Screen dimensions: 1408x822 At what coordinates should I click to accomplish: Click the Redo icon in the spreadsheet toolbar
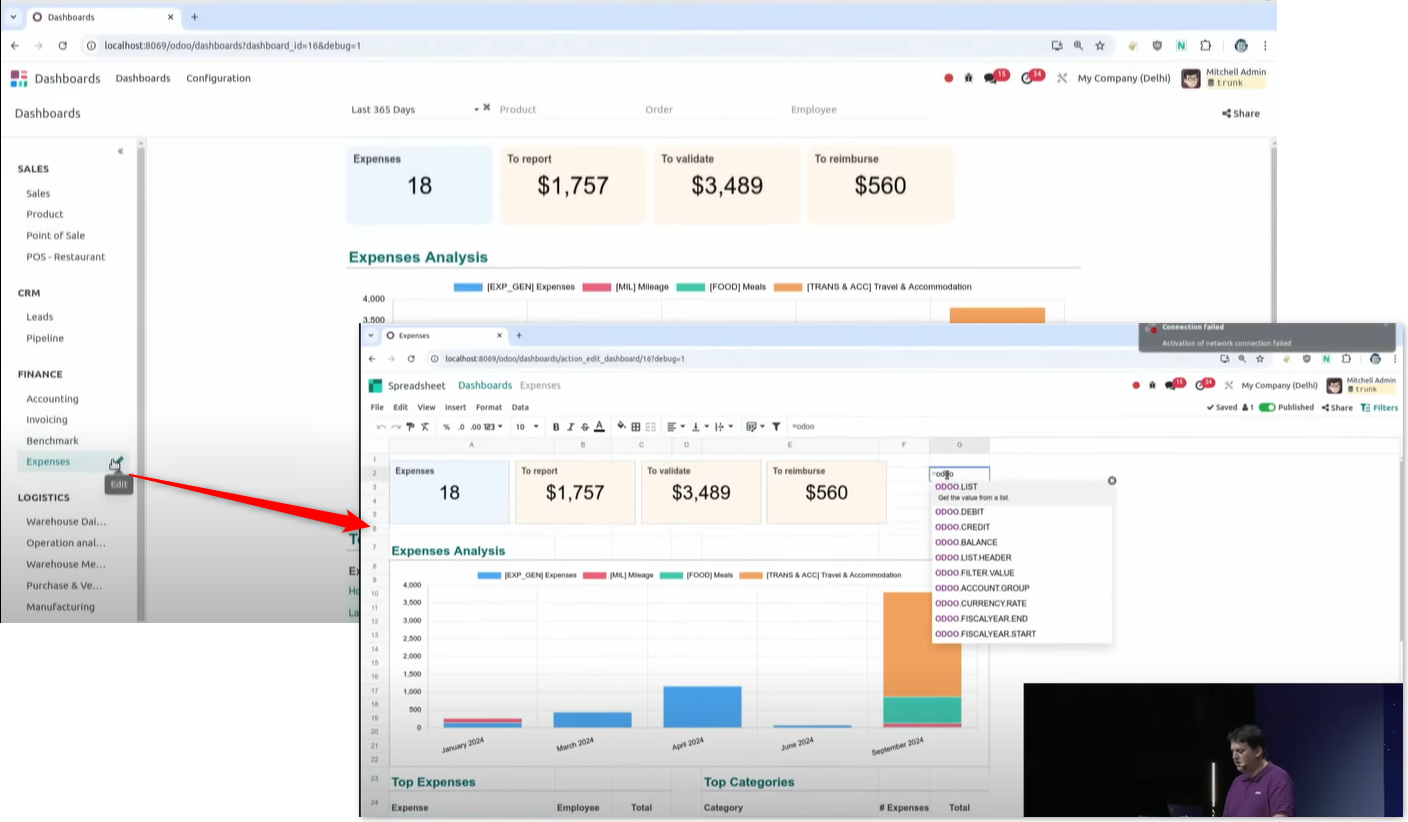395,427
